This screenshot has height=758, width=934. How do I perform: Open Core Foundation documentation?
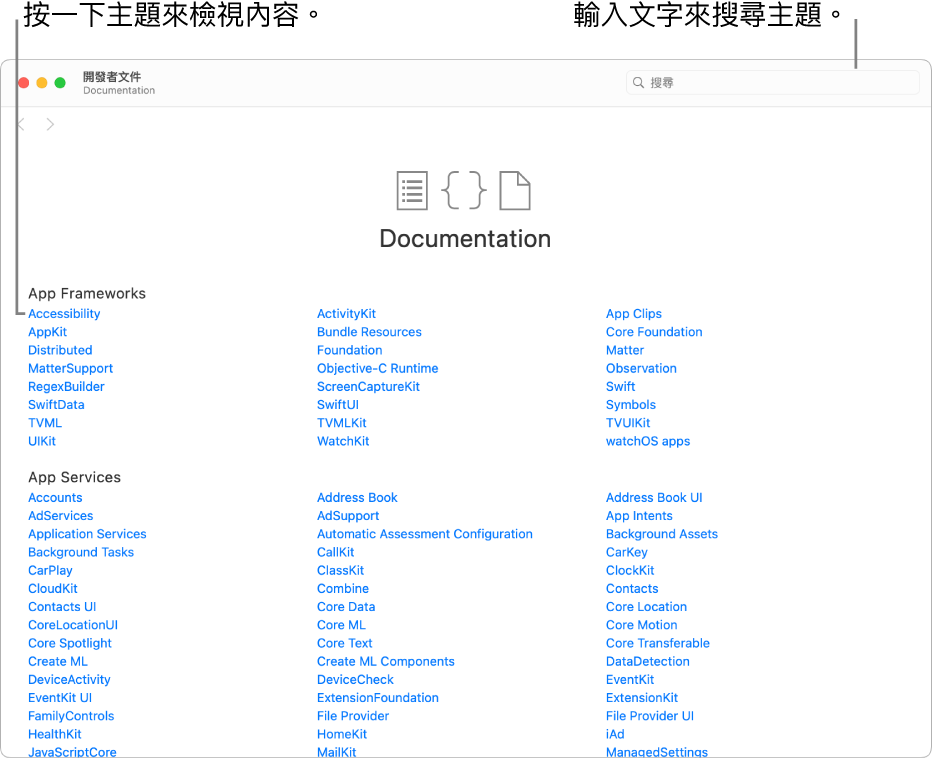pyautogui.click(x=654, y=332)
